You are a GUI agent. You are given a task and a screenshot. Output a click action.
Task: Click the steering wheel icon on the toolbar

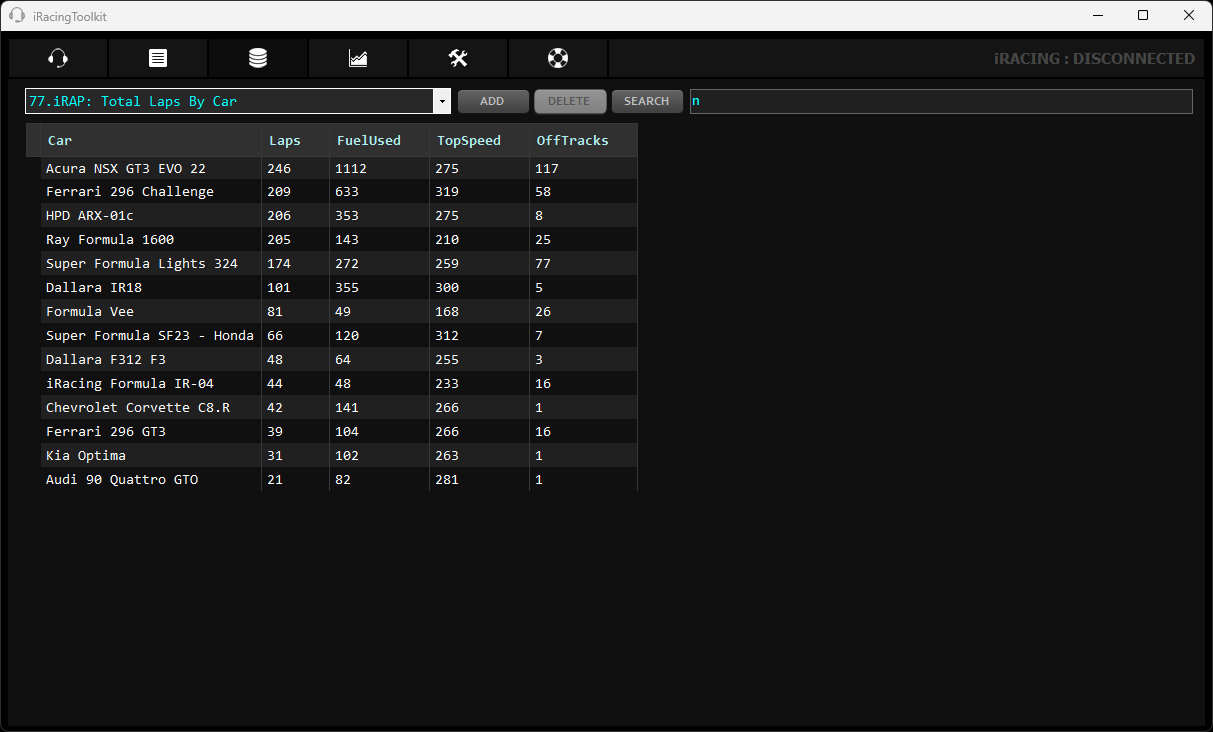(557, 58)
